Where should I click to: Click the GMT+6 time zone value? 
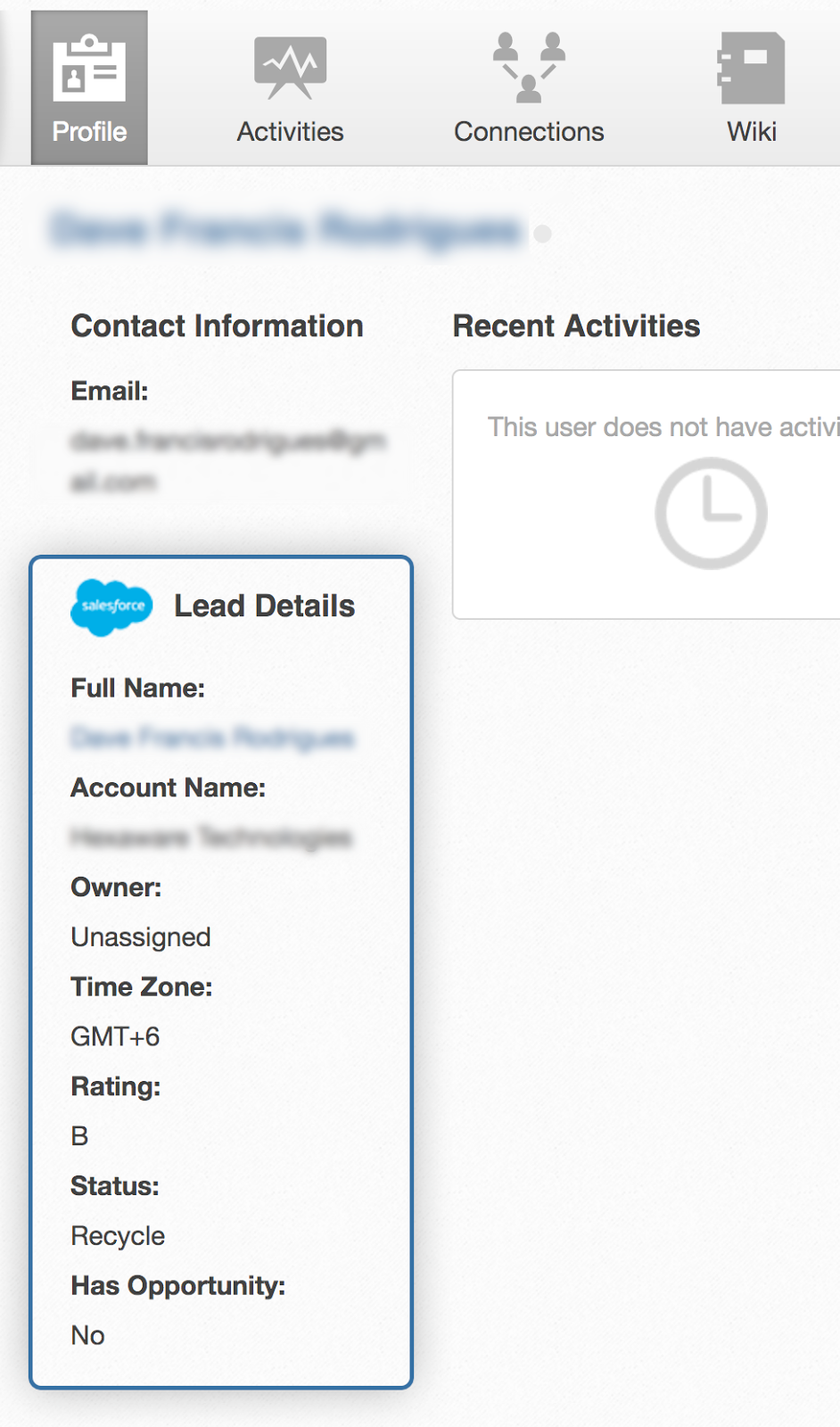click(115, 1036)
